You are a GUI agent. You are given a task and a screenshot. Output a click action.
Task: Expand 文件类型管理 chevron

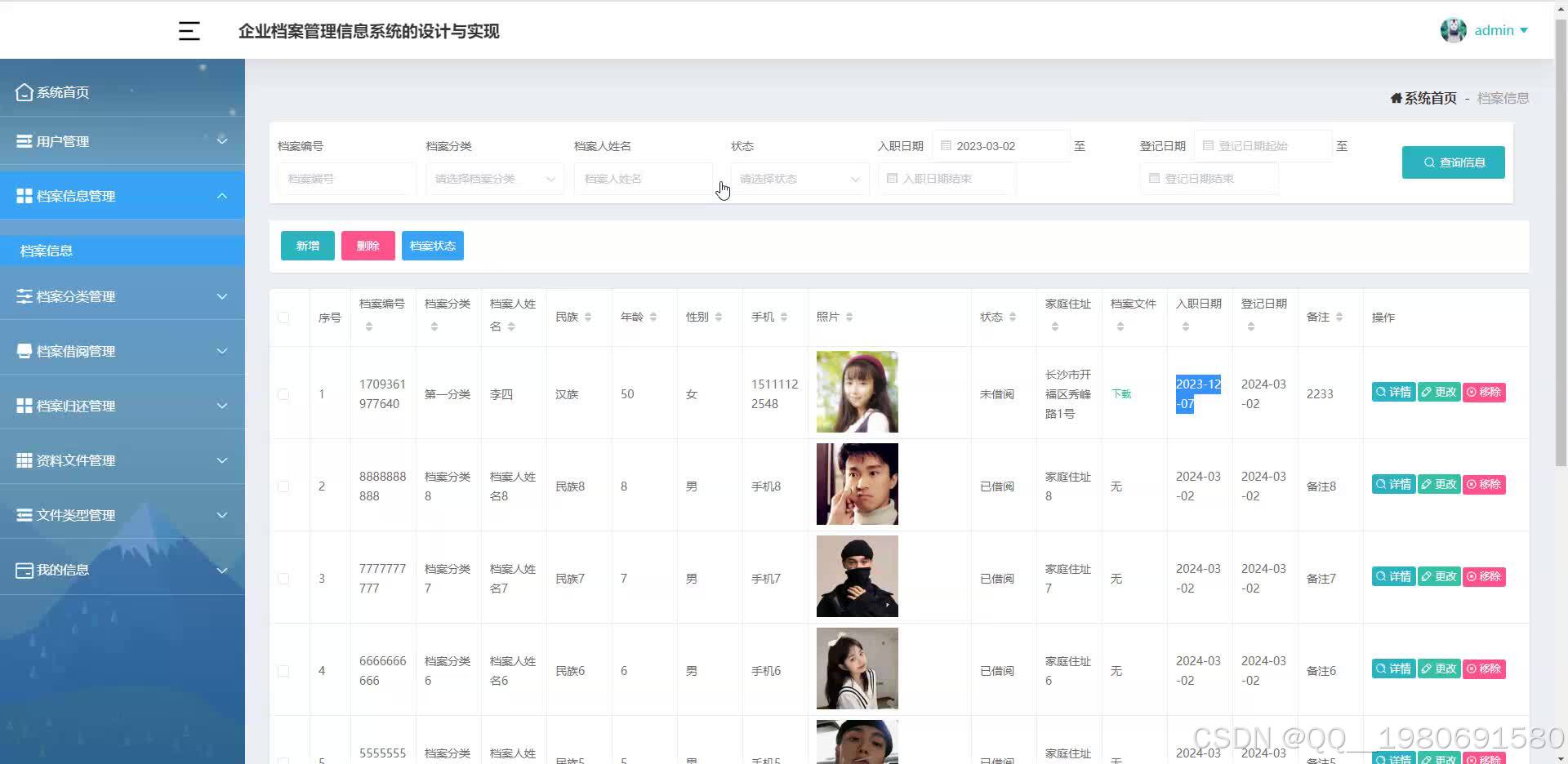[x=222, y=515]
